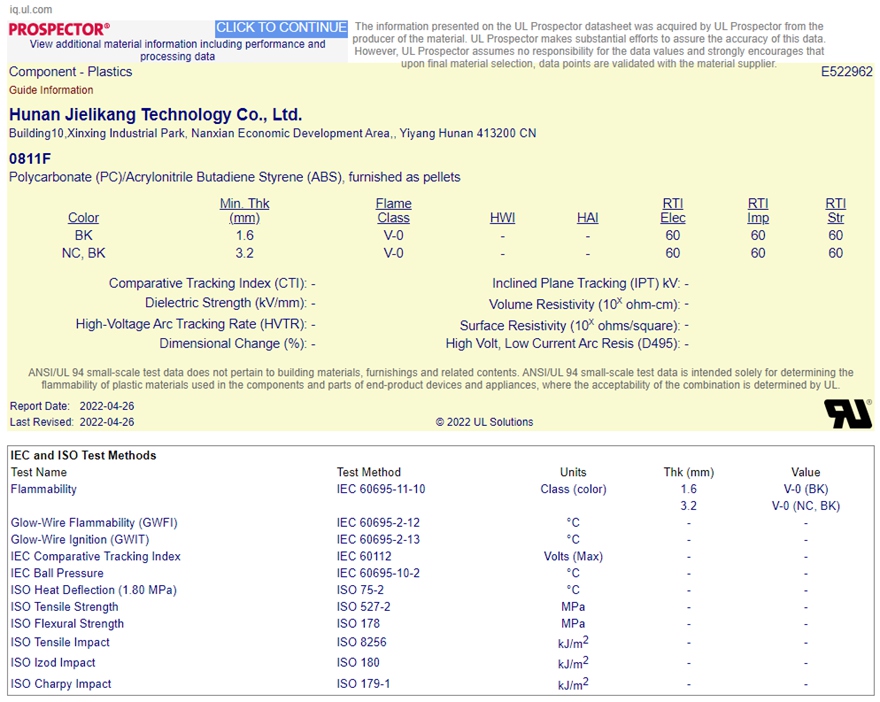Viewport: 880px width, 702px height.
Task: Click the IEC and ISO Test Methods heading
Action: coord(83,455)
